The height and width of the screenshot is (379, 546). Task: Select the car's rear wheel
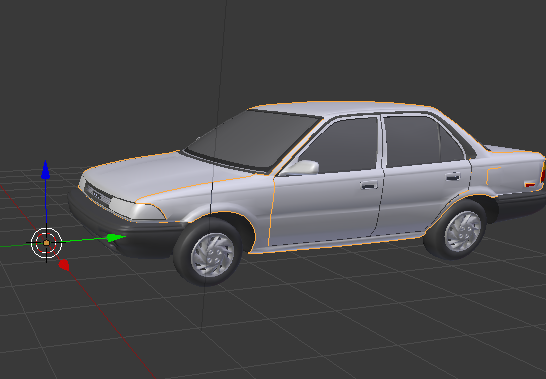[x=455, y=229]
